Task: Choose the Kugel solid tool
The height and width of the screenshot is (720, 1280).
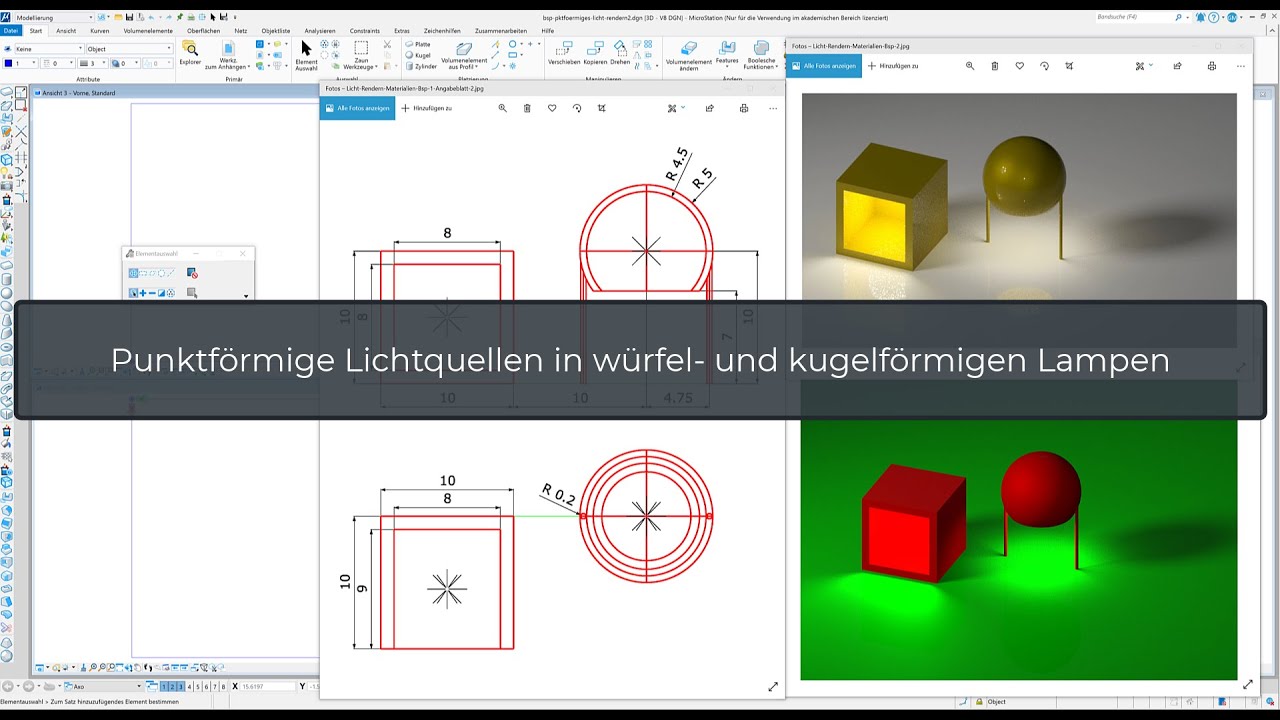Action: (419, 55)
